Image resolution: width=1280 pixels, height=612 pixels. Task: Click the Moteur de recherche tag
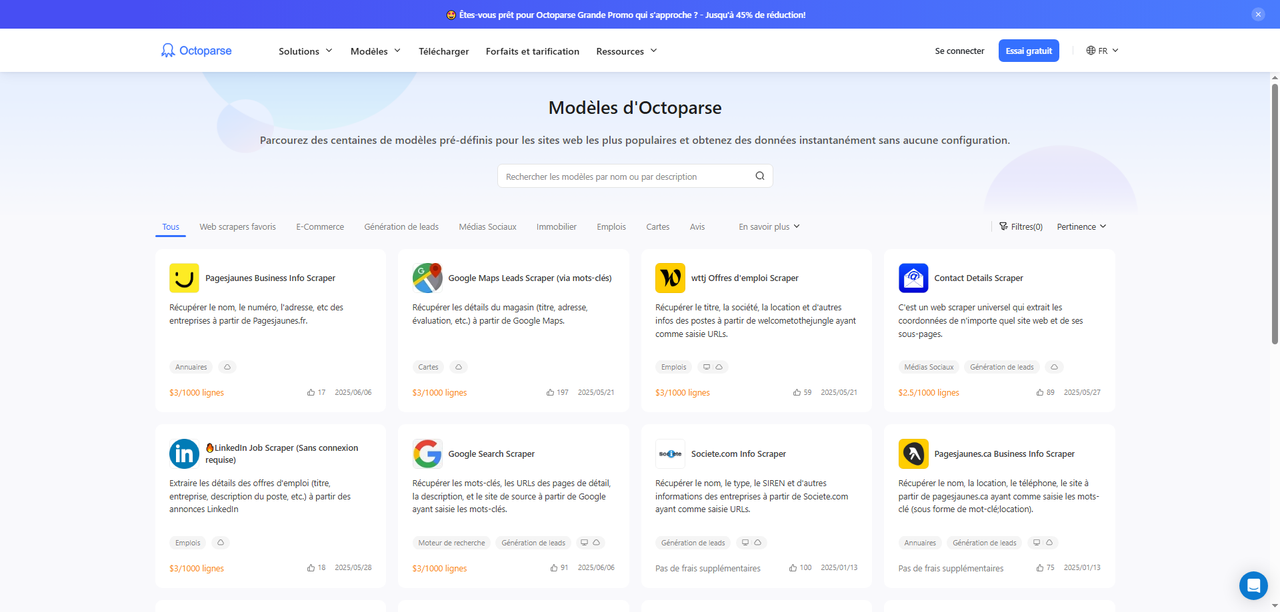click(x=452, y=543)
